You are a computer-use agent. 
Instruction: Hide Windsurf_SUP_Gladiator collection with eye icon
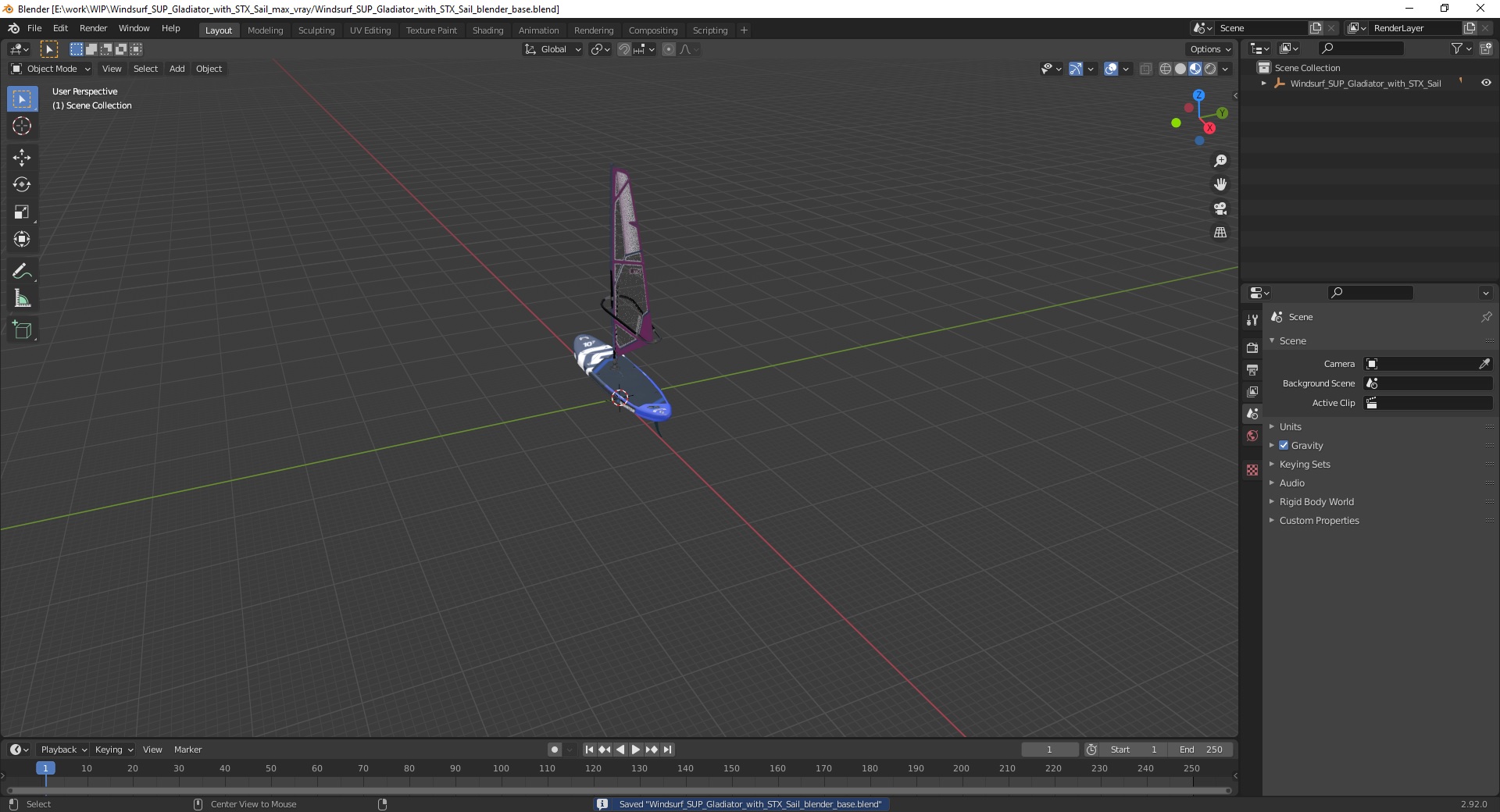[1486, 83]
